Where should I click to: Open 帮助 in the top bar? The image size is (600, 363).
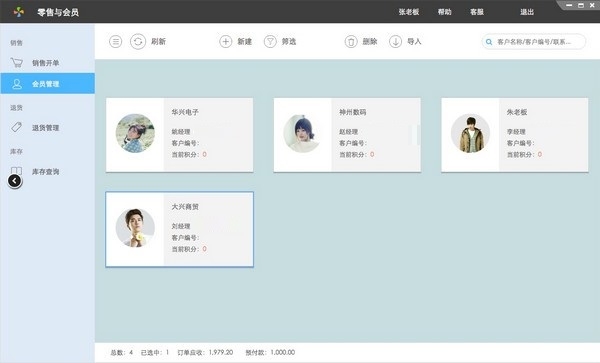(444, 12)
